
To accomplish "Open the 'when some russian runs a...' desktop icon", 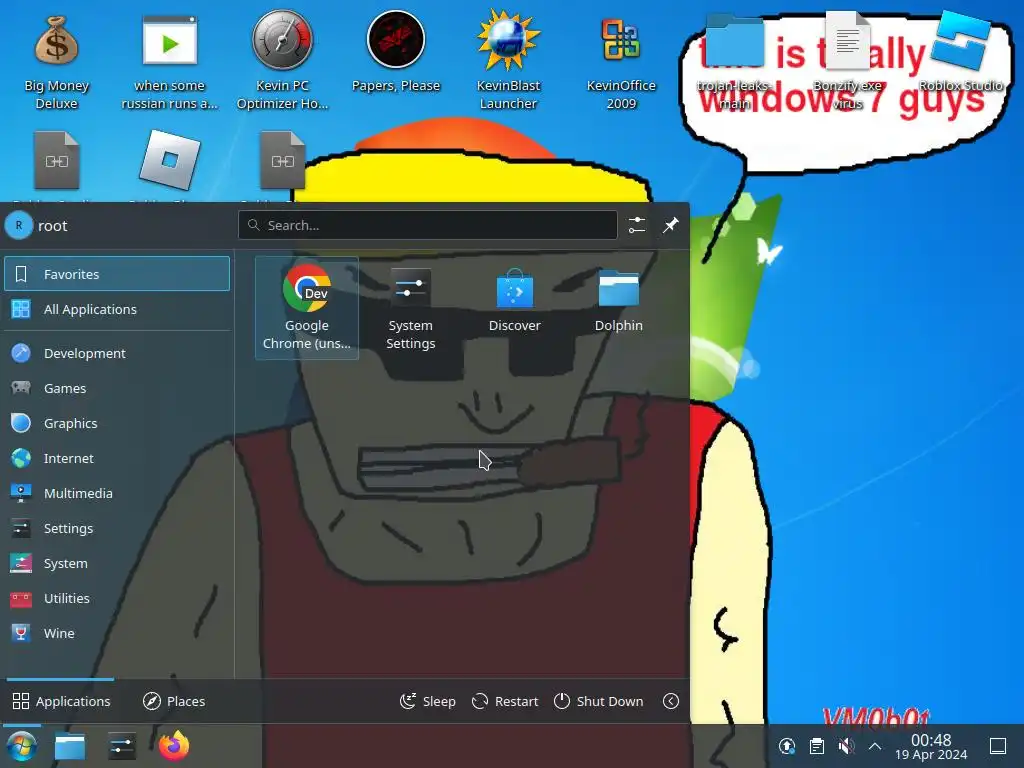I will click(x=169, y=60).
